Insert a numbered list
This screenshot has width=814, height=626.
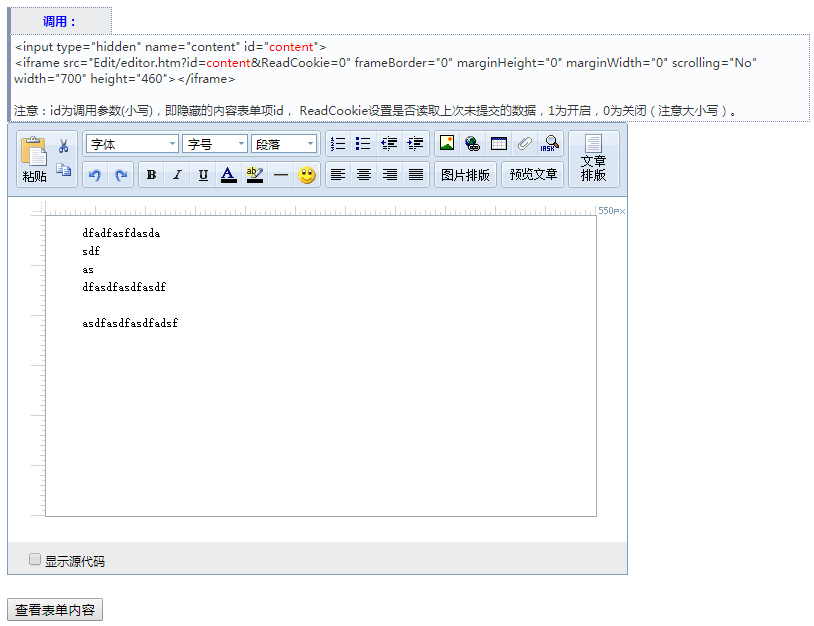(338, 144)
